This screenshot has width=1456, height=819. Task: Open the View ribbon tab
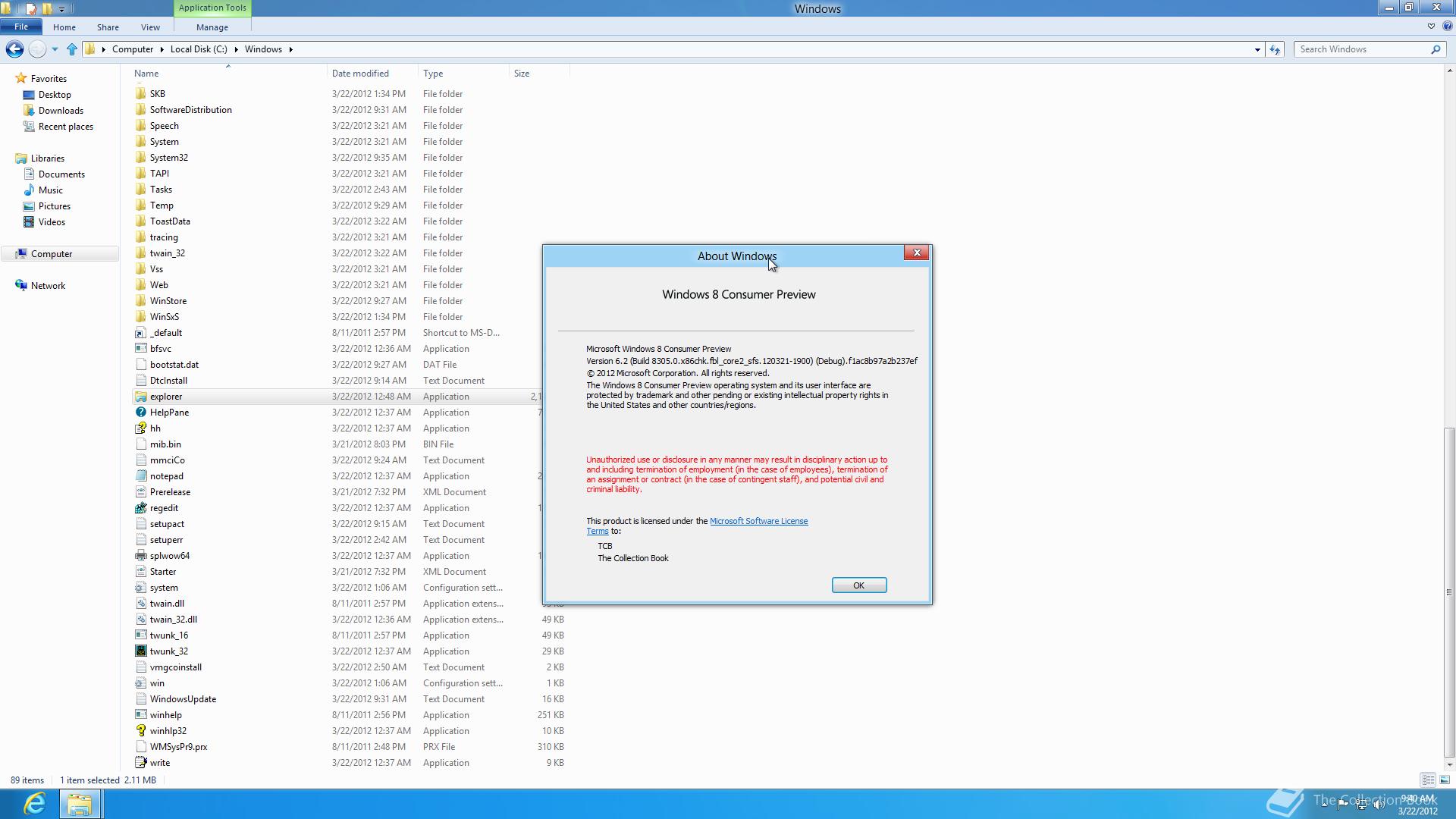150,27
